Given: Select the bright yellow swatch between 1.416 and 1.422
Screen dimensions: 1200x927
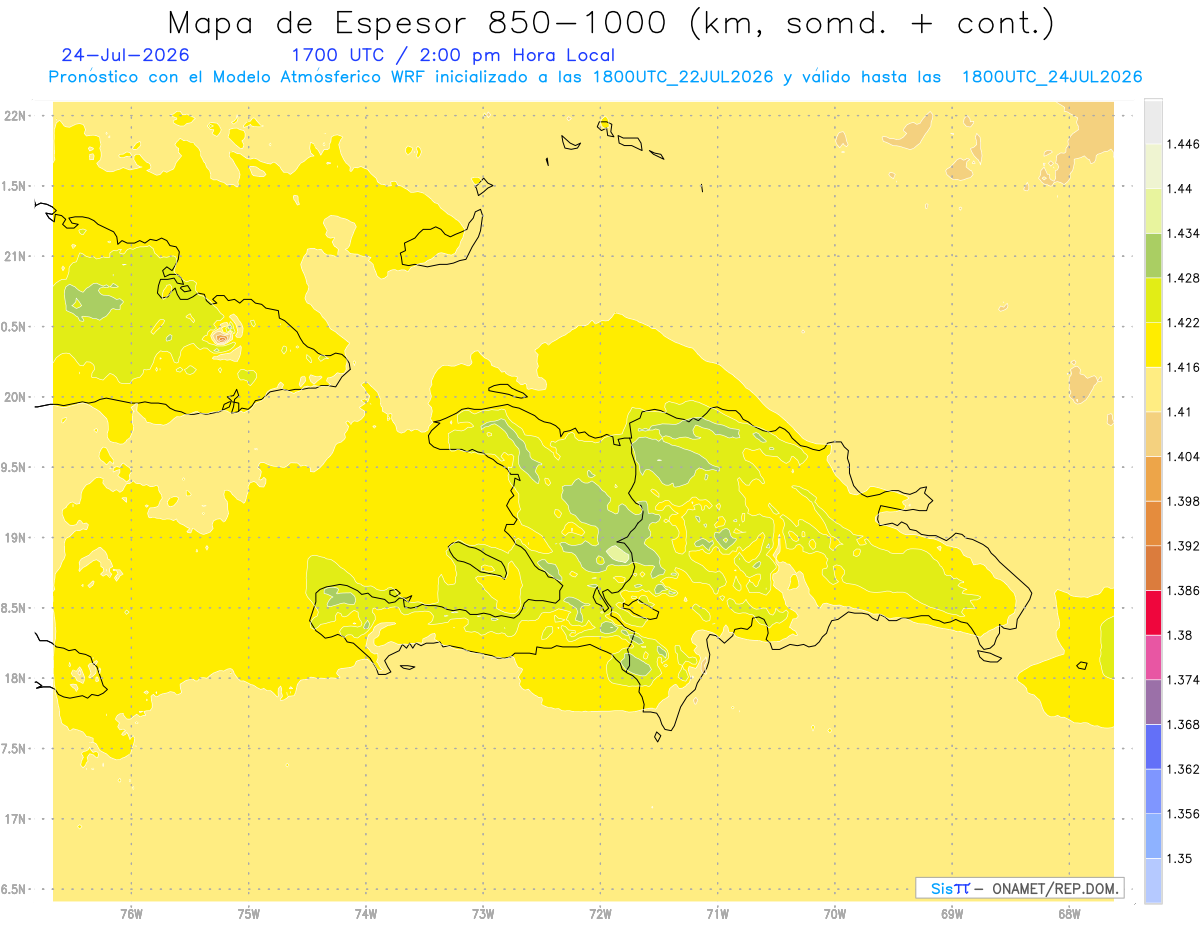Looking at the screenshot, I should [x=1153, y=345].
